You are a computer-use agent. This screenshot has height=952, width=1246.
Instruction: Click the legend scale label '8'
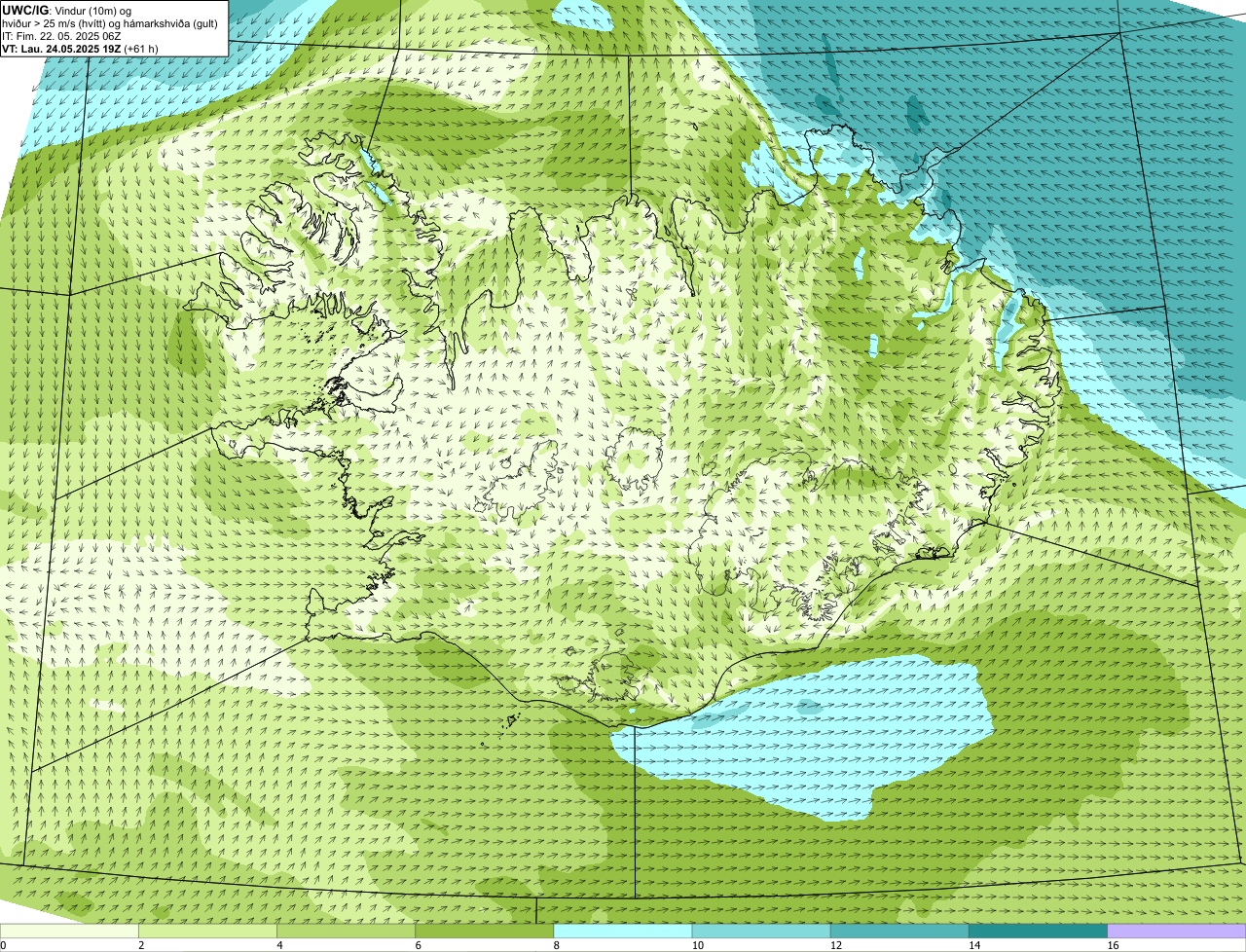tap(557, 945)
